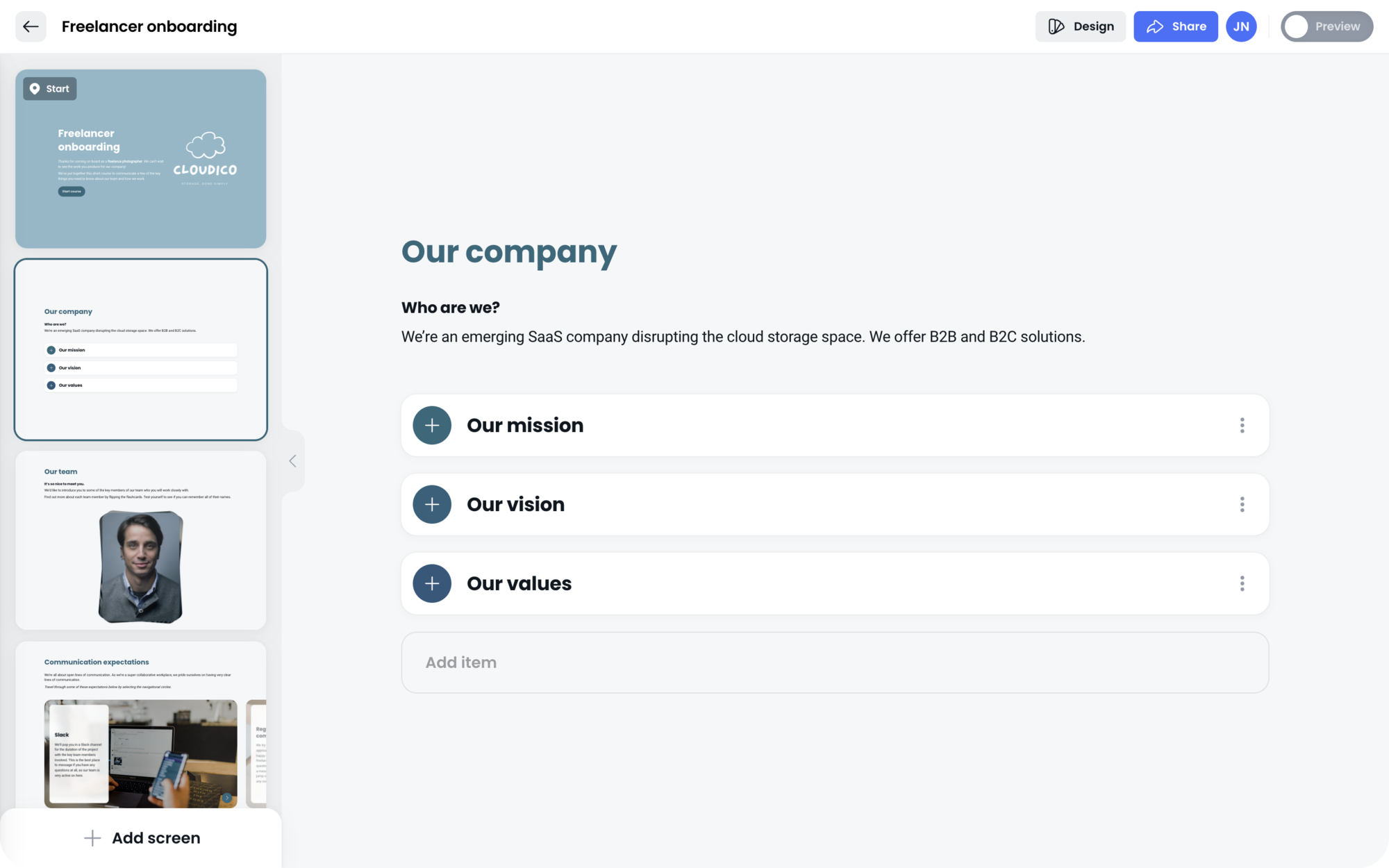Open the kebab menu on Our mission

coord(1242,425)
